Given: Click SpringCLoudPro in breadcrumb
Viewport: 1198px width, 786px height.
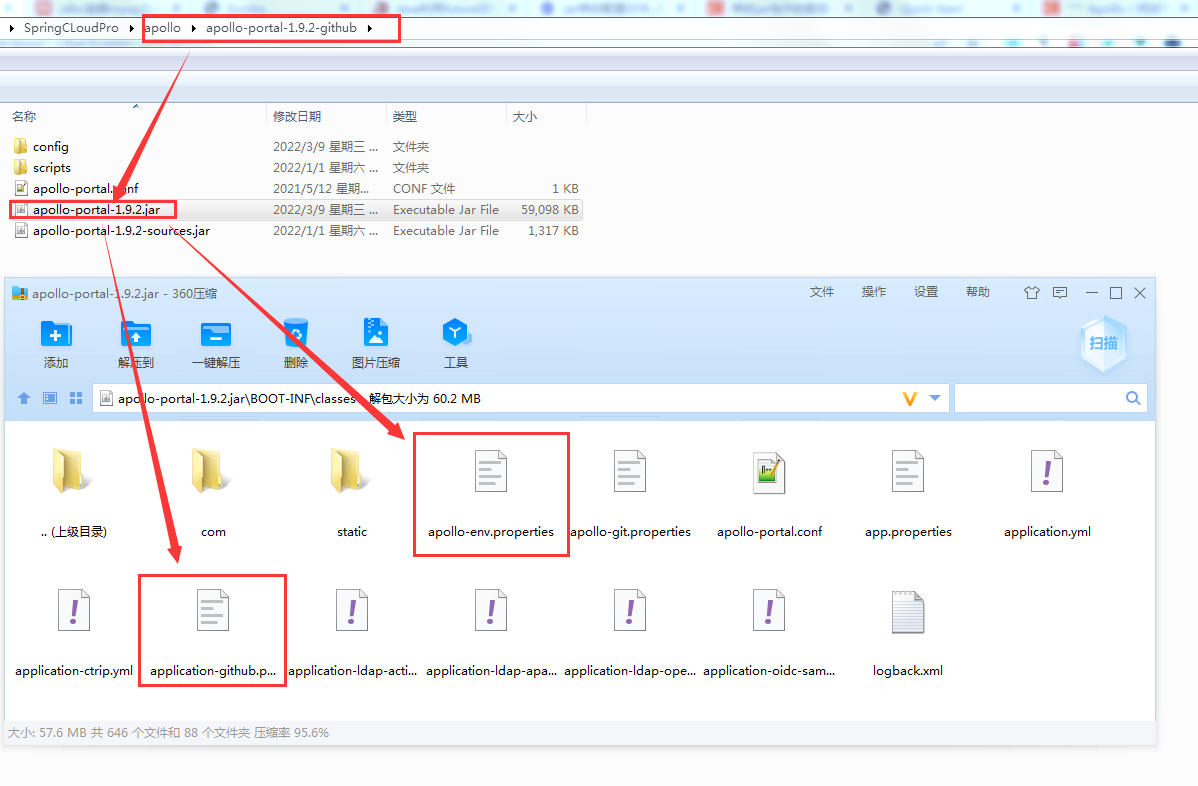Looking at the screenshot, I should coord(71,27).
